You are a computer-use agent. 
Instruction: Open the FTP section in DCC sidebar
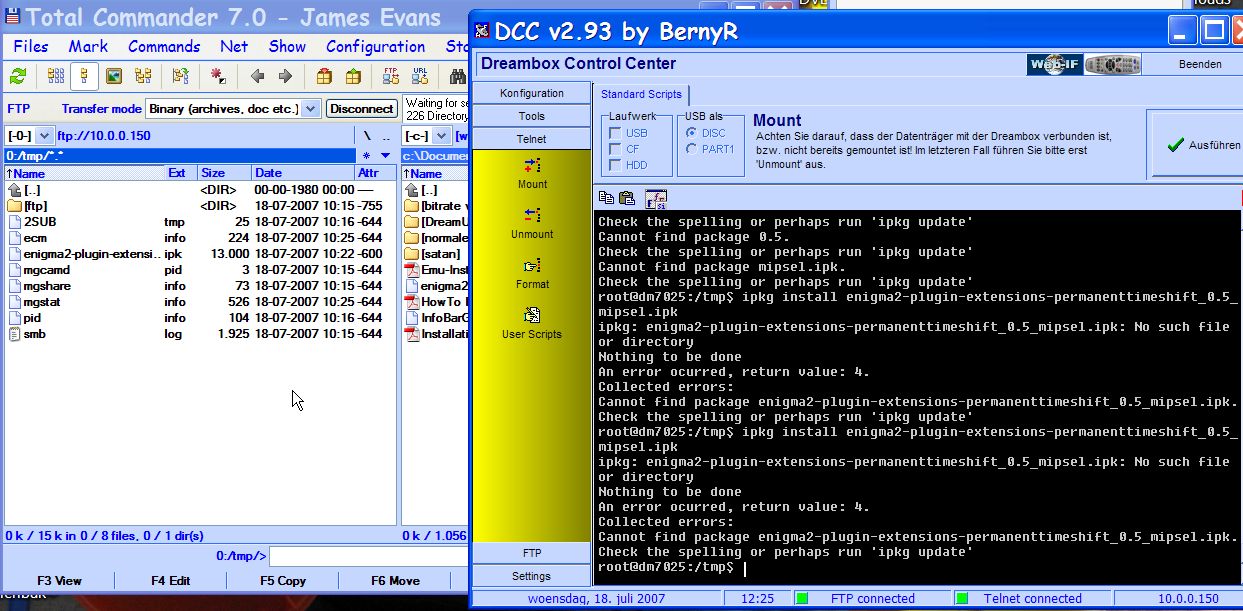532,553
